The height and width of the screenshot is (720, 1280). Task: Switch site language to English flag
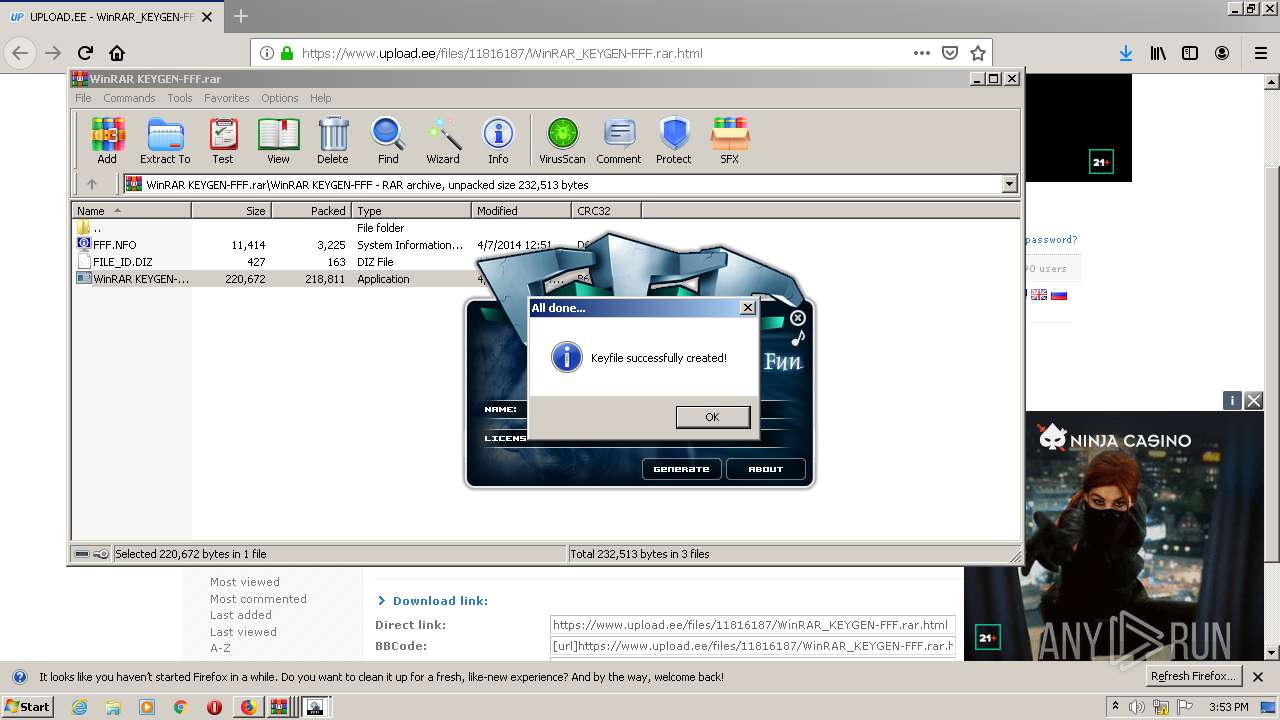click(x=1039, y=295)
